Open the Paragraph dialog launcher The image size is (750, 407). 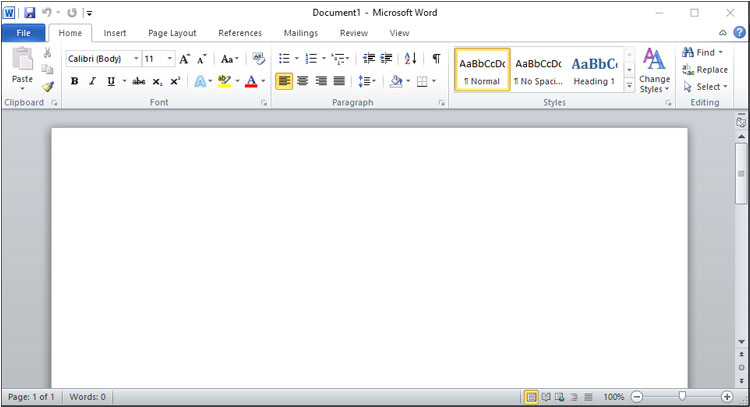[441, 103]
